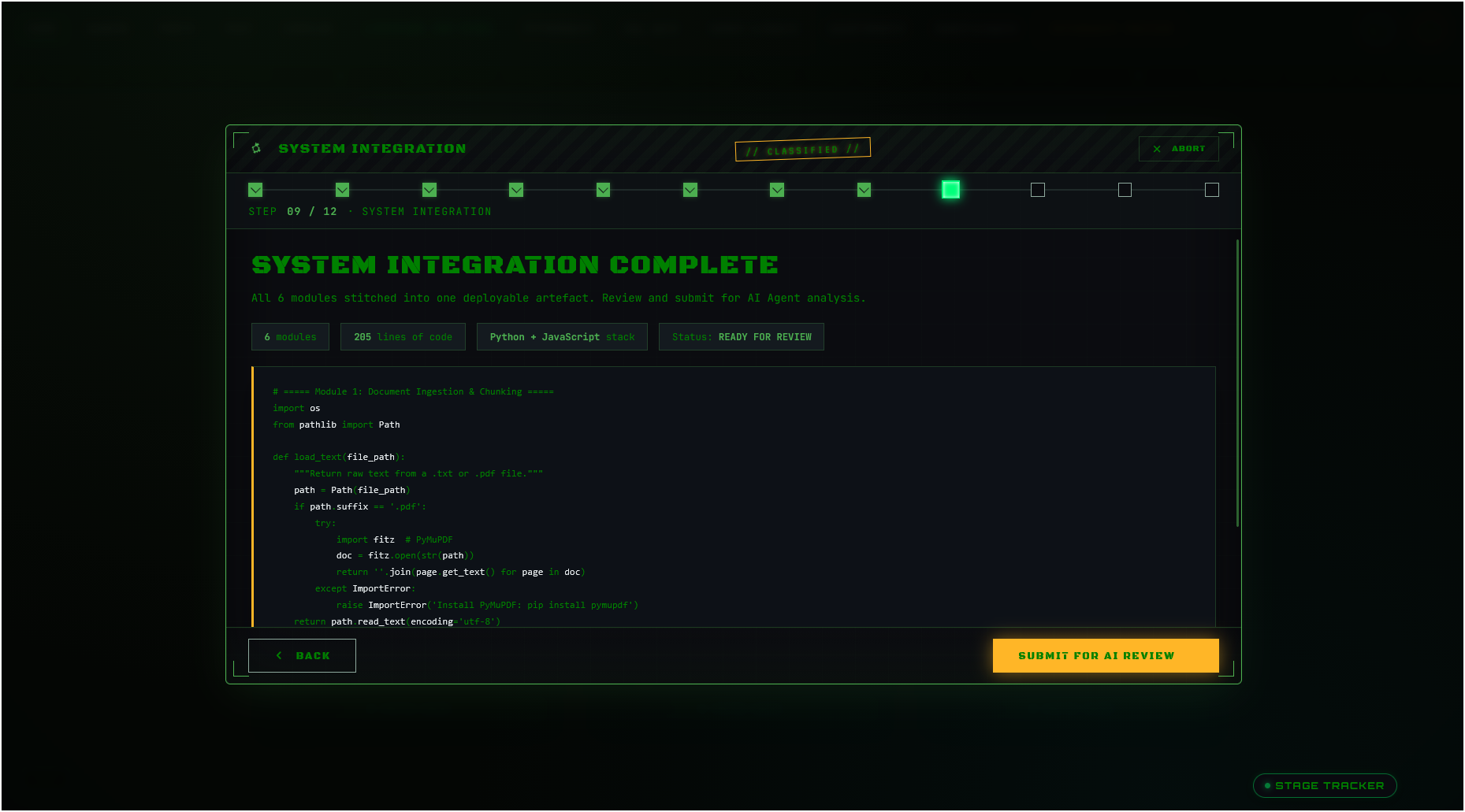Jump to completed step 6 marker

[690, 190]
